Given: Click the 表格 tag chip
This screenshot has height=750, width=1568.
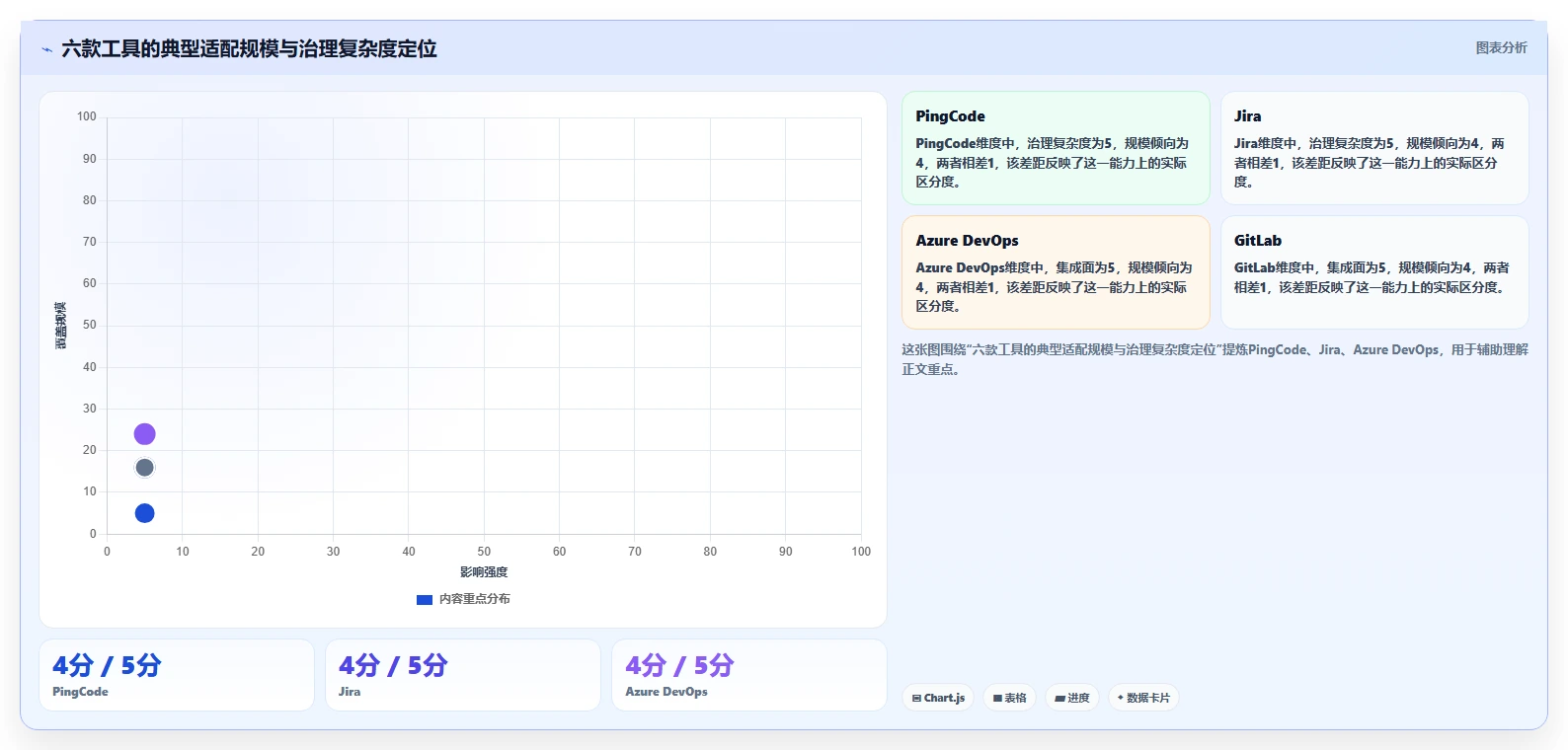Looking at the screenshot, I should click(1009, 698).
